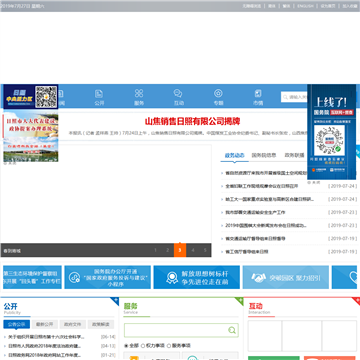The height and width of the screenshot is (360, 360).
Task: Close the right floating 上线了 advertisement
Action: 313,182
